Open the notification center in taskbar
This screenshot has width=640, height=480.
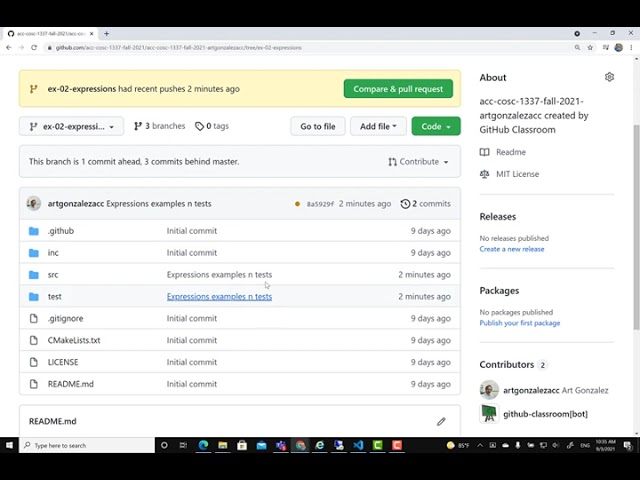(628, 445)
